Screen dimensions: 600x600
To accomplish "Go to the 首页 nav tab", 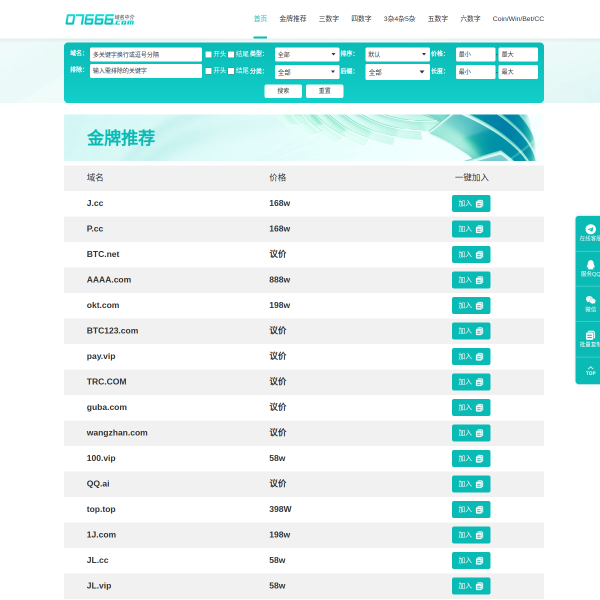I will tap(260, 19).
